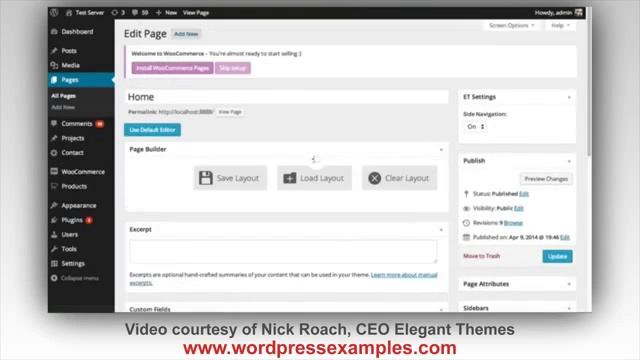Viewport: 640px width, 360px height.
Task: Click the plus New icon in admin bar
Action: 159,13
